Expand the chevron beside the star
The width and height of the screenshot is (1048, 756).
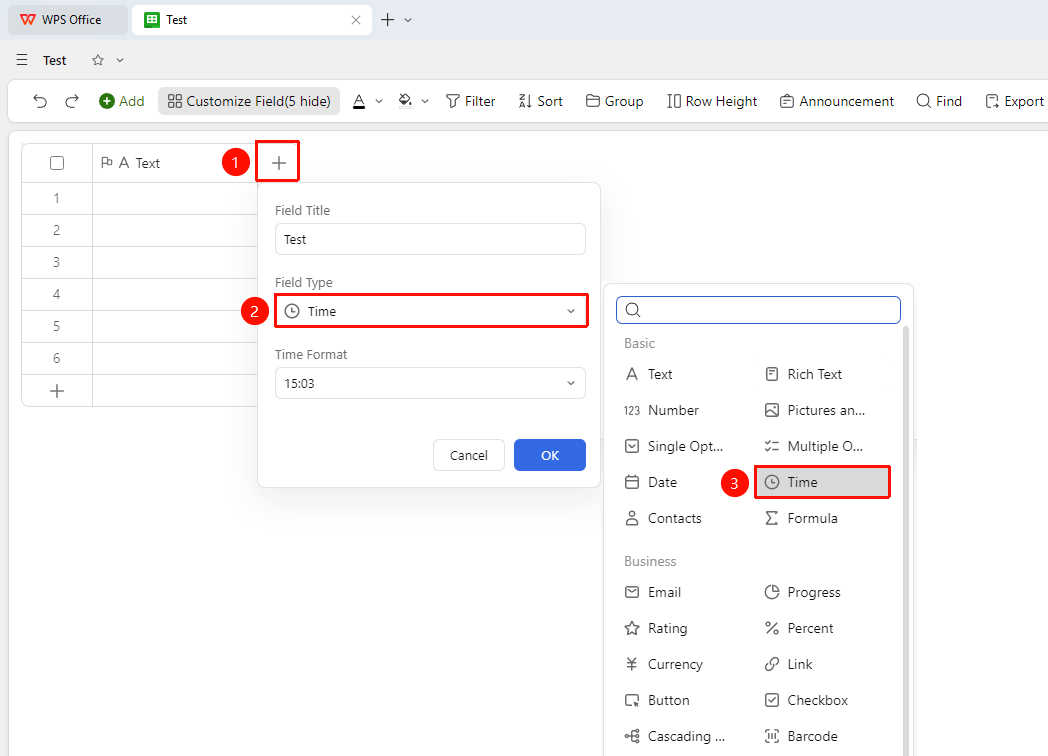(120, 60)
